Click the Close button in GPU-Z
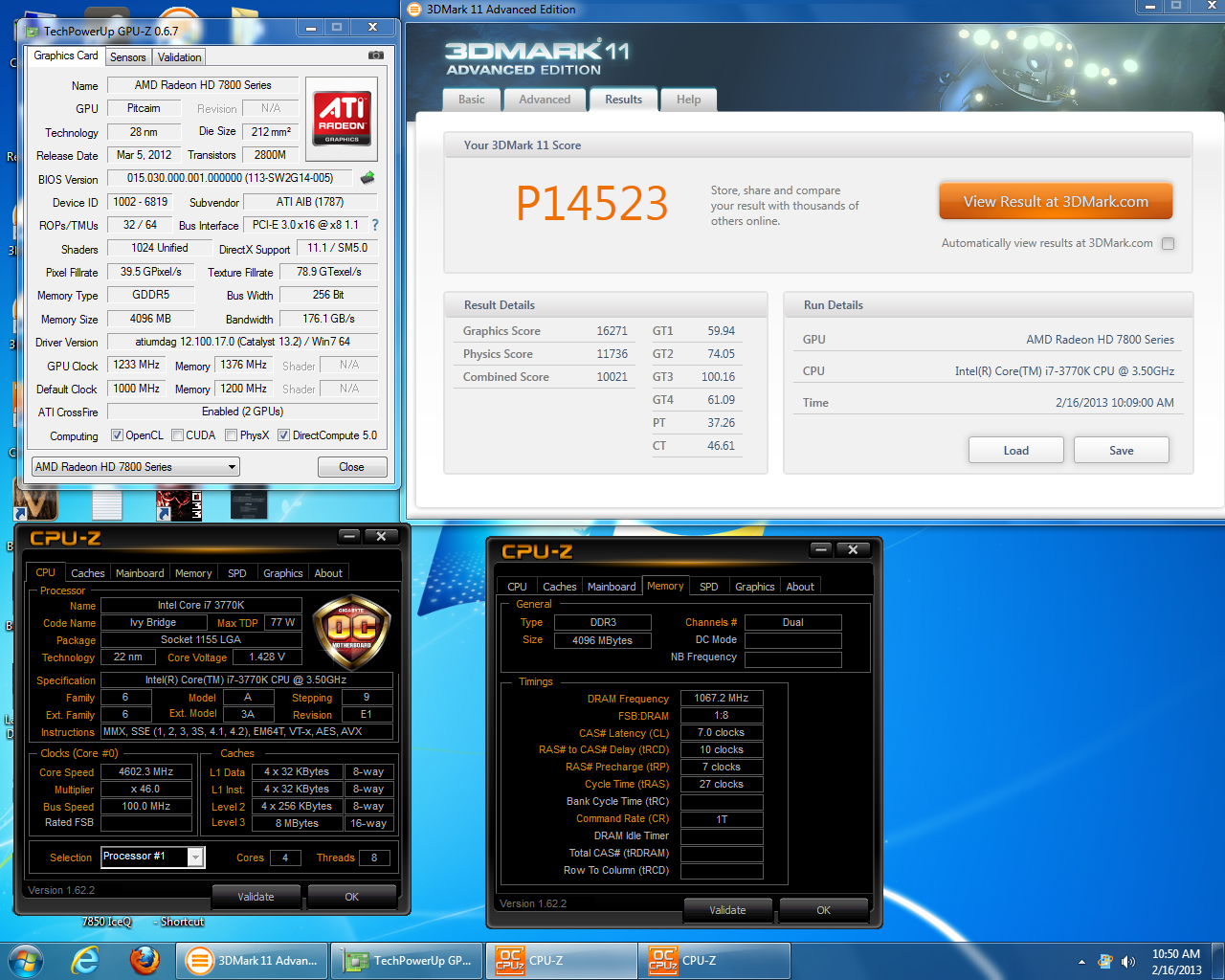The height and width of the screenshot is (980, 1225). coord(351,467)
